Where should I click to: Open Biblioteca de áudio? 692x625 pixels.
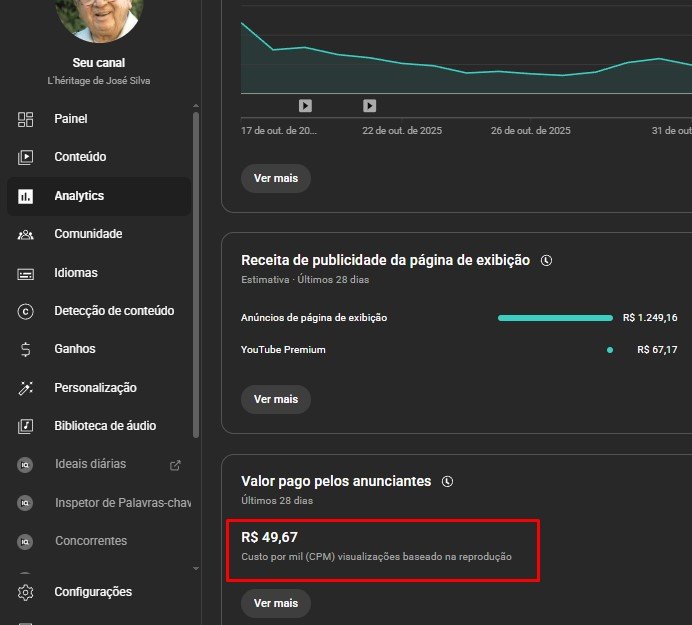pos(99,426)
